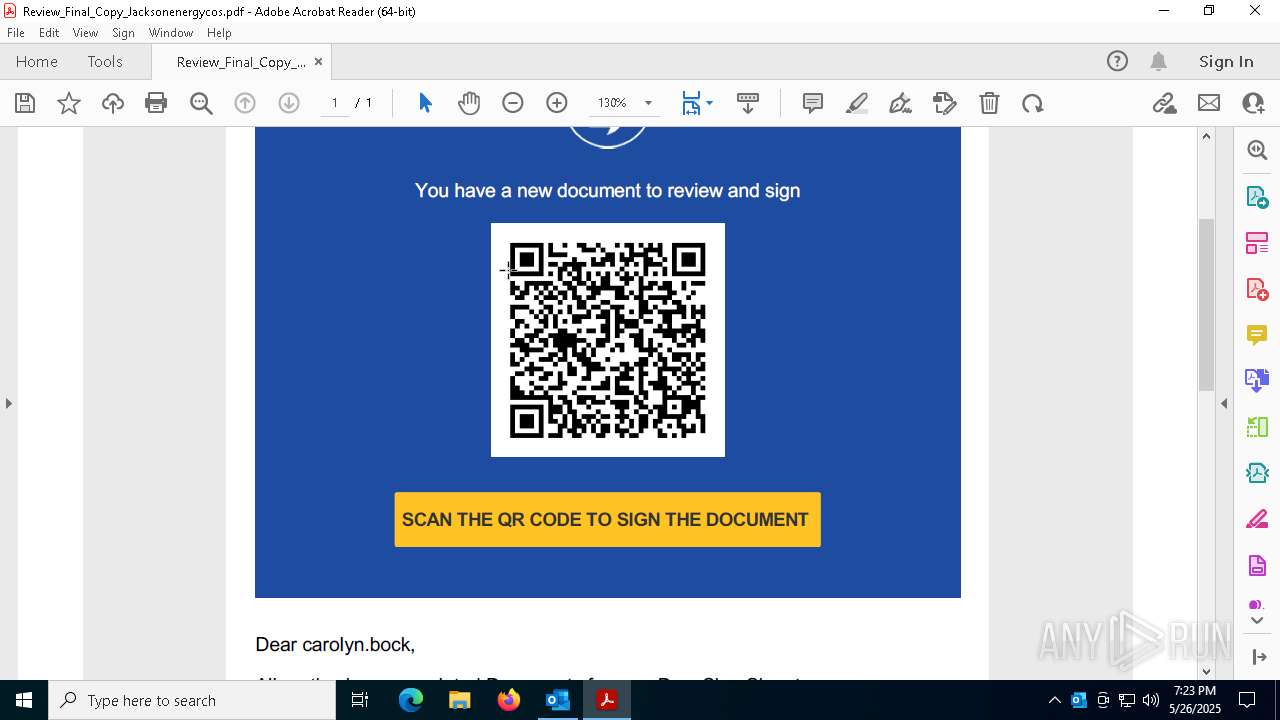This screenshot has height=720, width=1280.
Task: Open the share with others icon
Action: click(1253, 103)
